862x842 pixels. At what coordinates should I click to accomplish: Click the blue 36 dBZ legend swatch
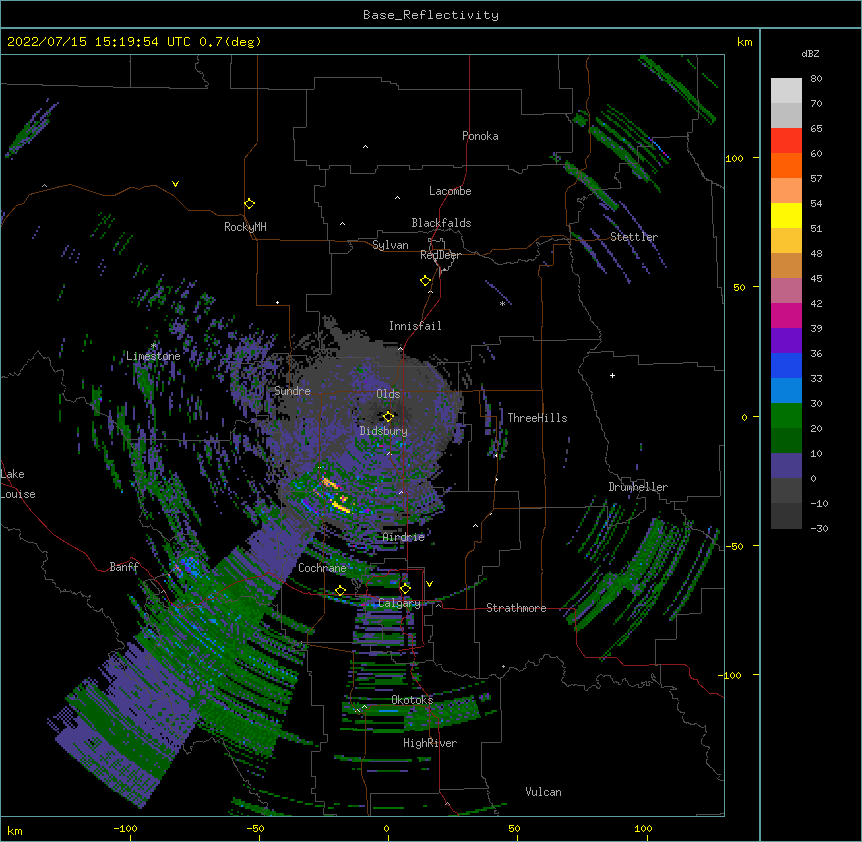pyautogui.click(x=786, y=365)
